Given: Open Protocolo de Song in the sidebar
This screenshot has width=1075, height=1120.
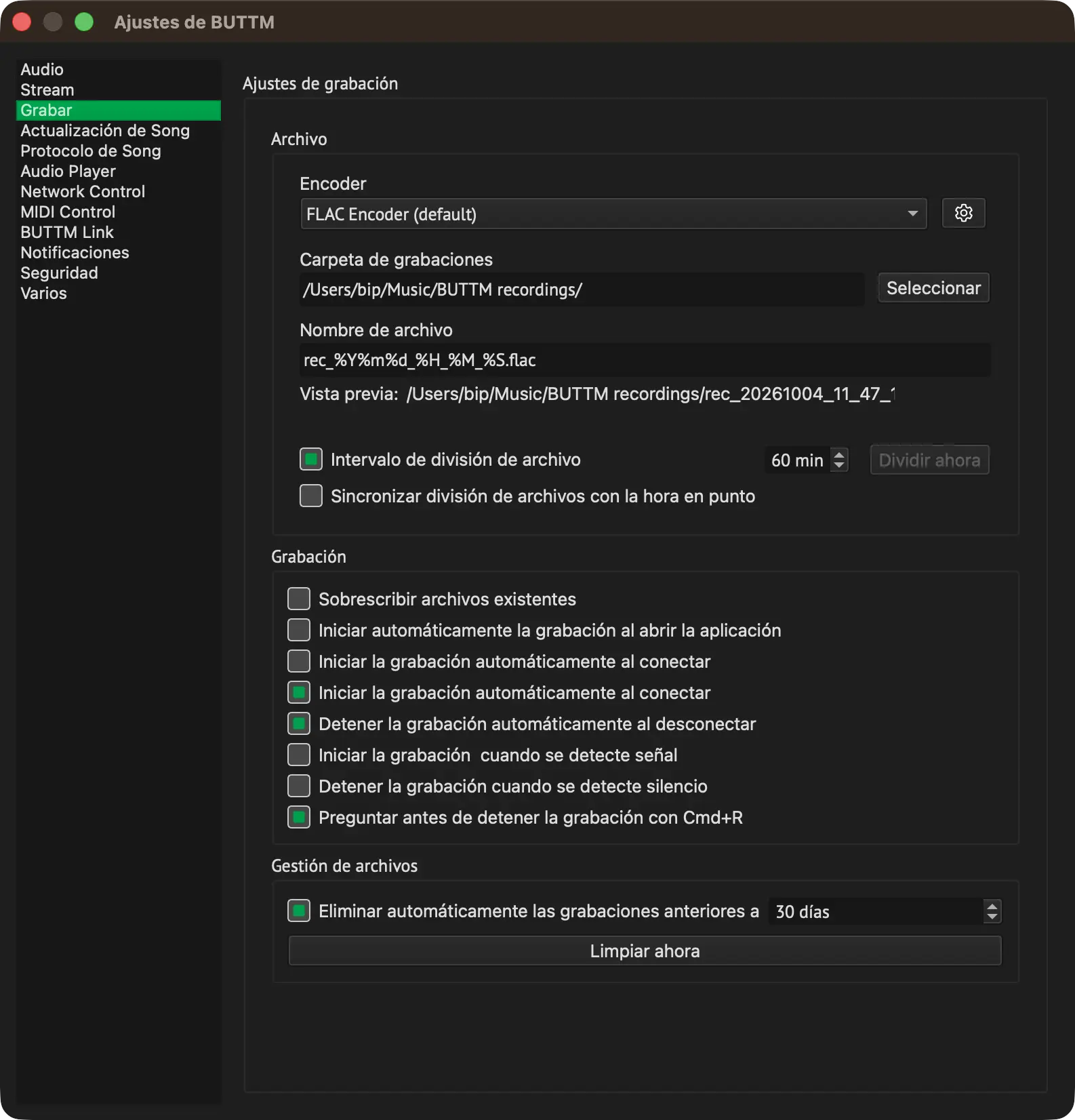Looking at the screenshot, I should pyautogui.click(x=118, y=151).
